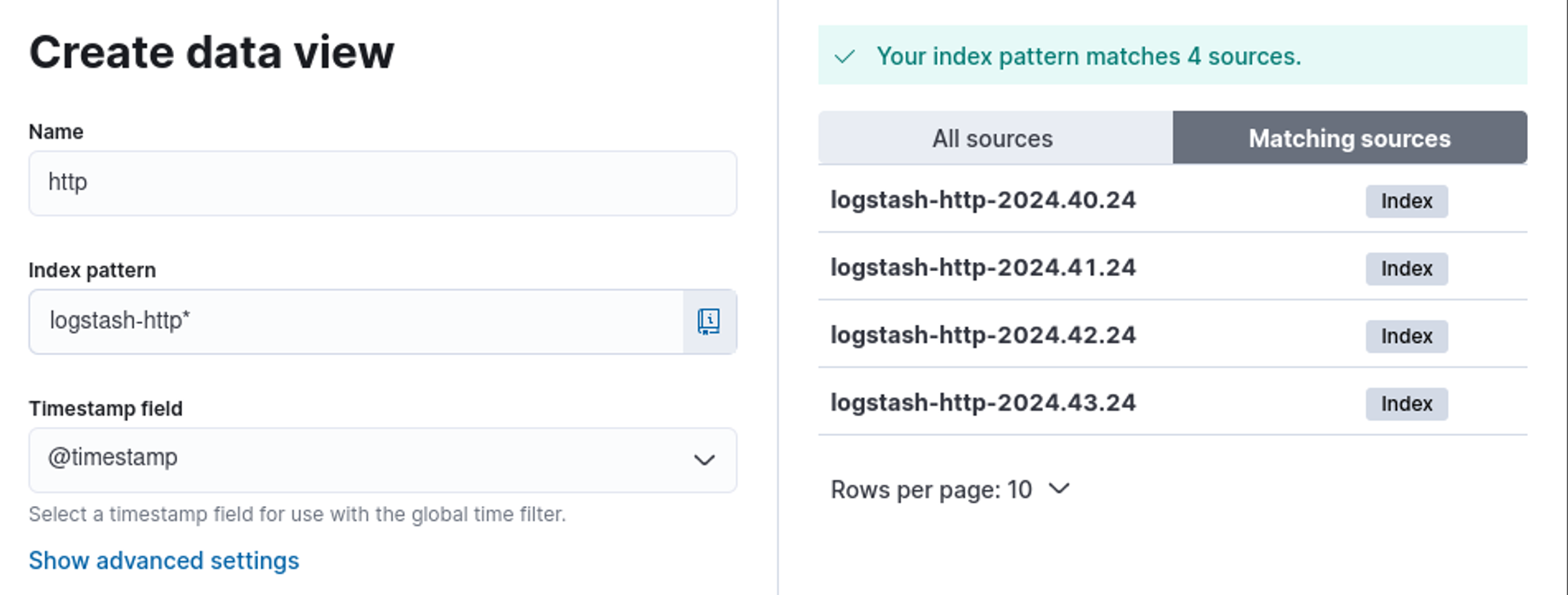
Task: Click the logstash-http-2024.42.24 source name
Action: pyautogui.click(x=982, y=335)
